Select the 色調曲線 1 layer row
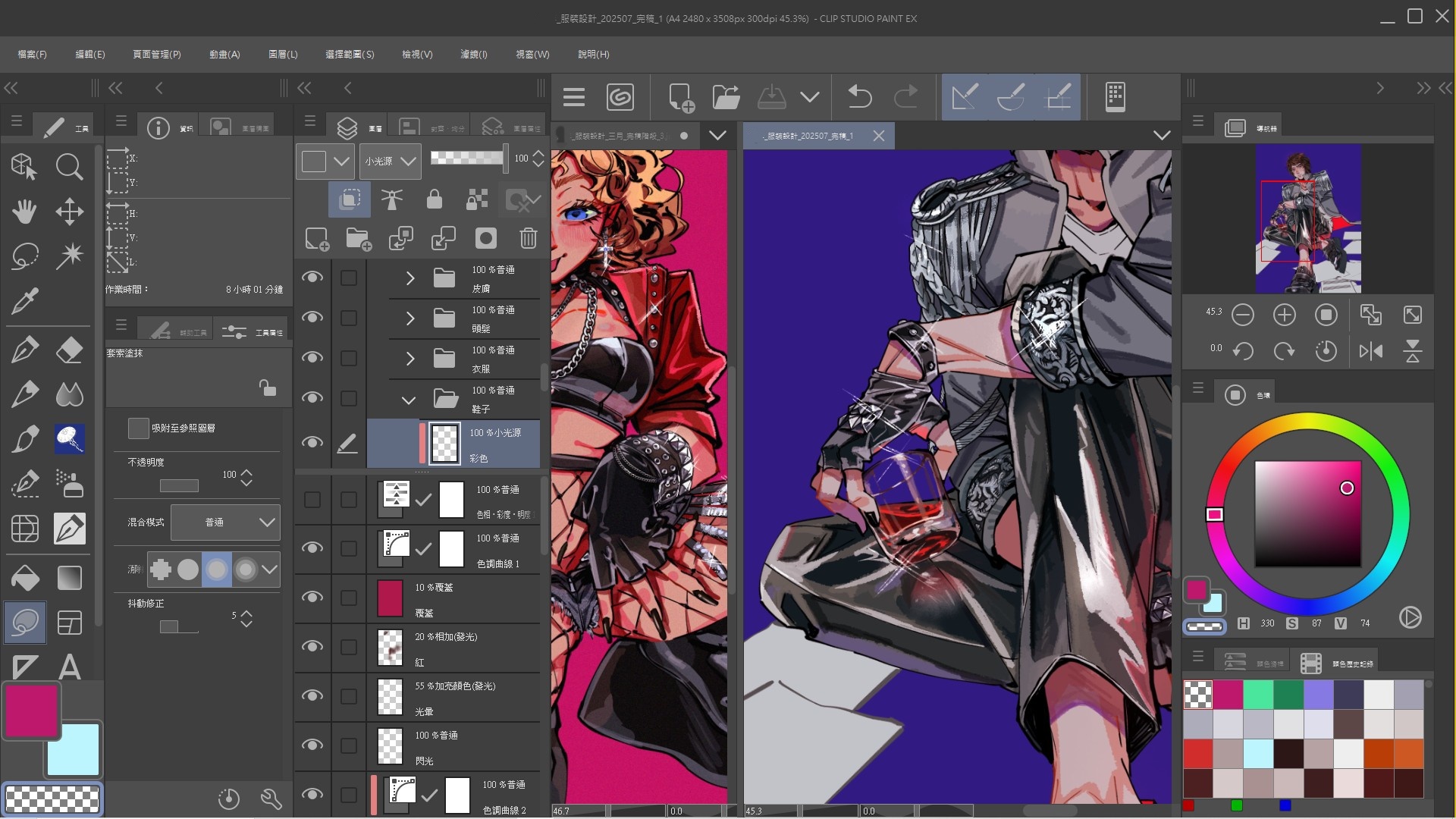 tap(455, 550)
